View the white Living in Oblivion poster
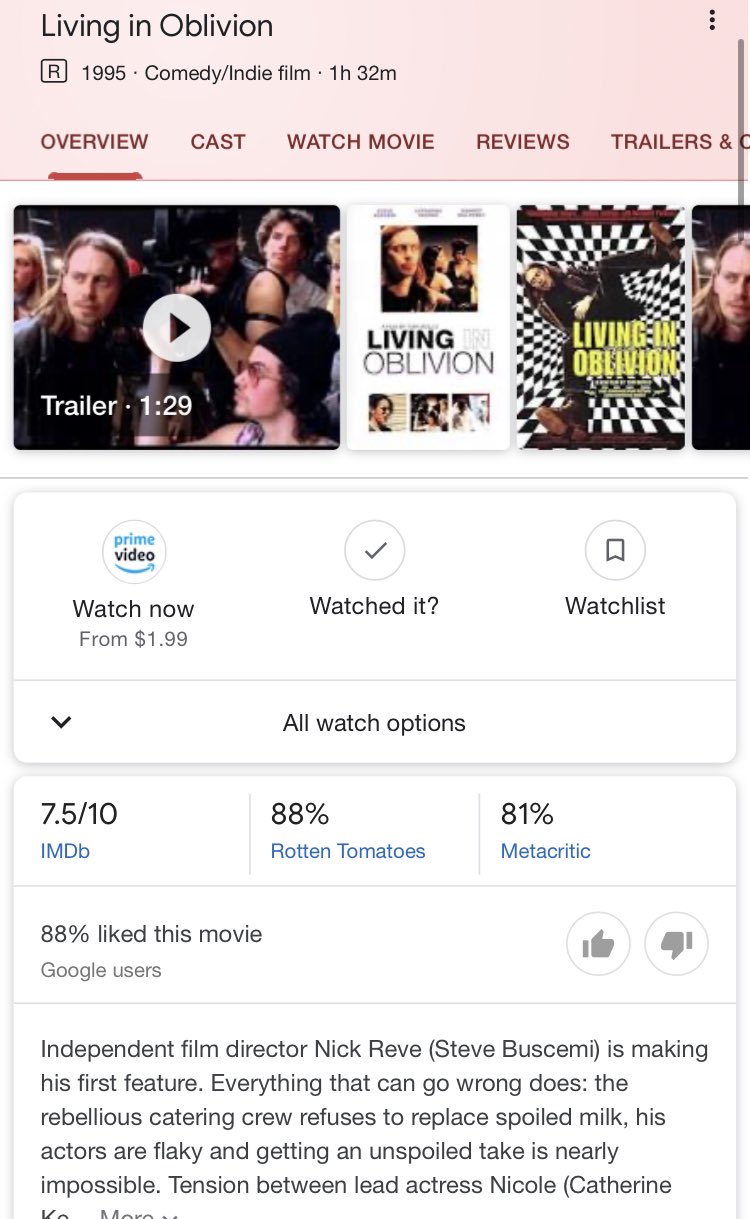This screenshot has width=750, height=1219. [428, 327]
